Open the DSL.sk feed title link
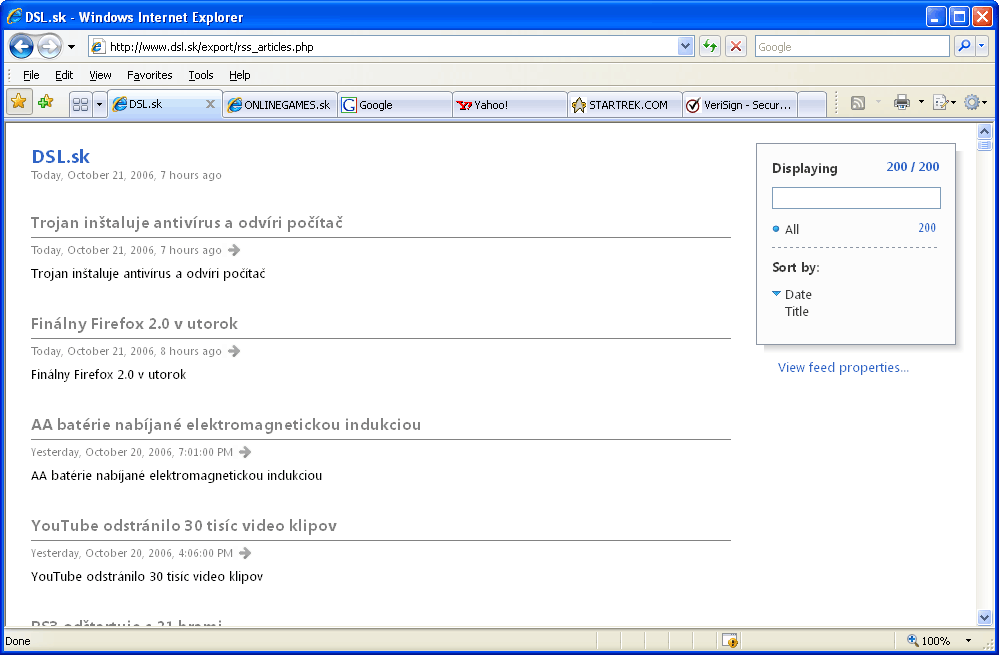The width and height of the screenshot is (999, 655). (61, 156)
